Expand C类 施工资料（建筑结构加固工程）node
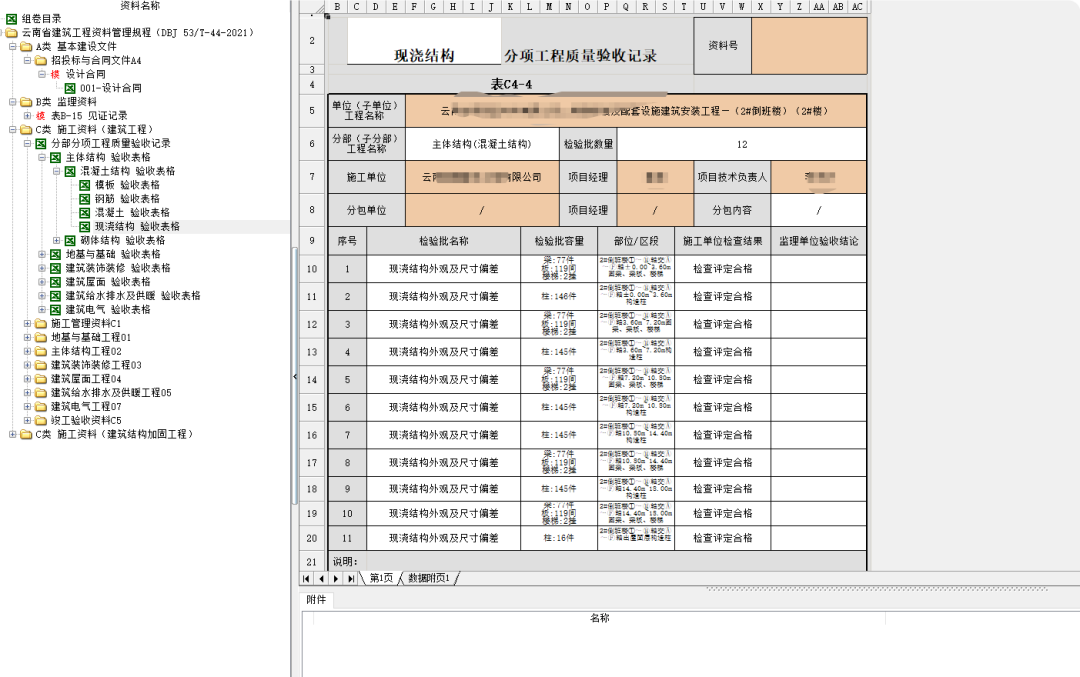Viewport: 1080px width, 677px height. point(12,434)
